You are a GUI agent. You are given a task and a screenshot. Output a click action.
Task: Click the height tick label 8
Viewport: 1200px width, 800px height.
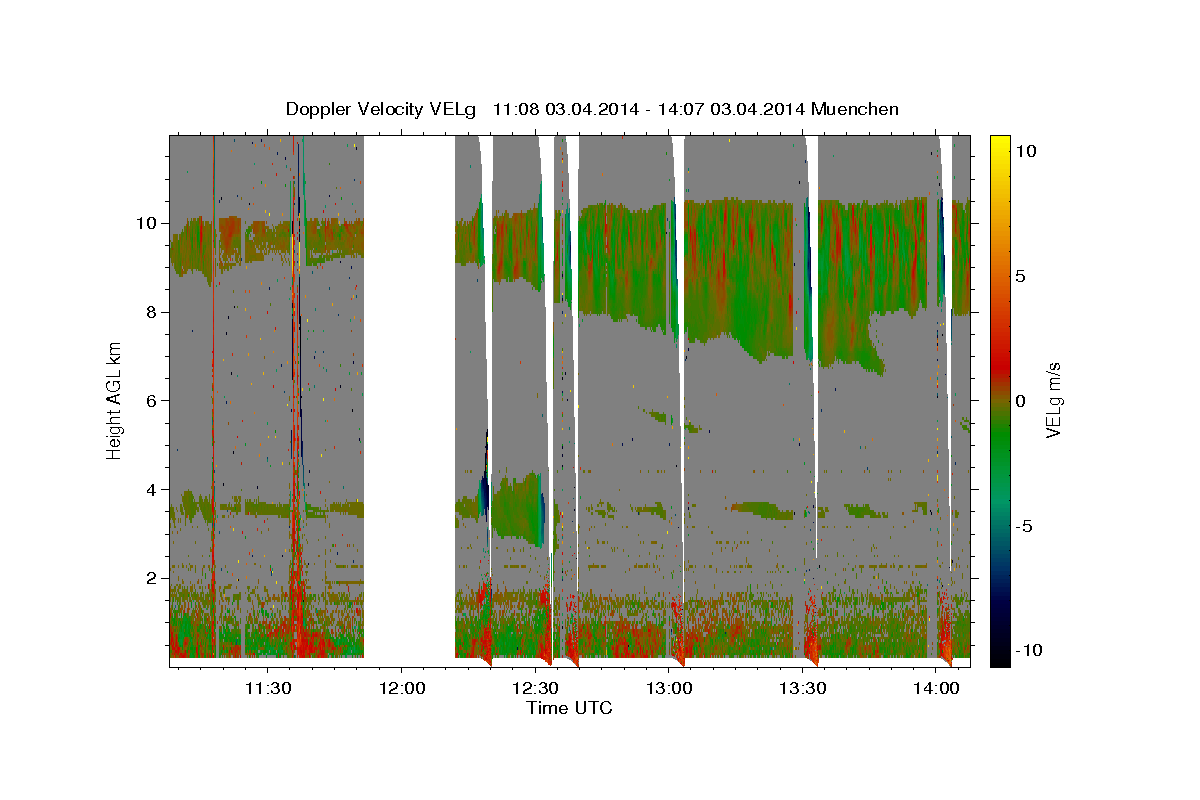coord(154,311)
